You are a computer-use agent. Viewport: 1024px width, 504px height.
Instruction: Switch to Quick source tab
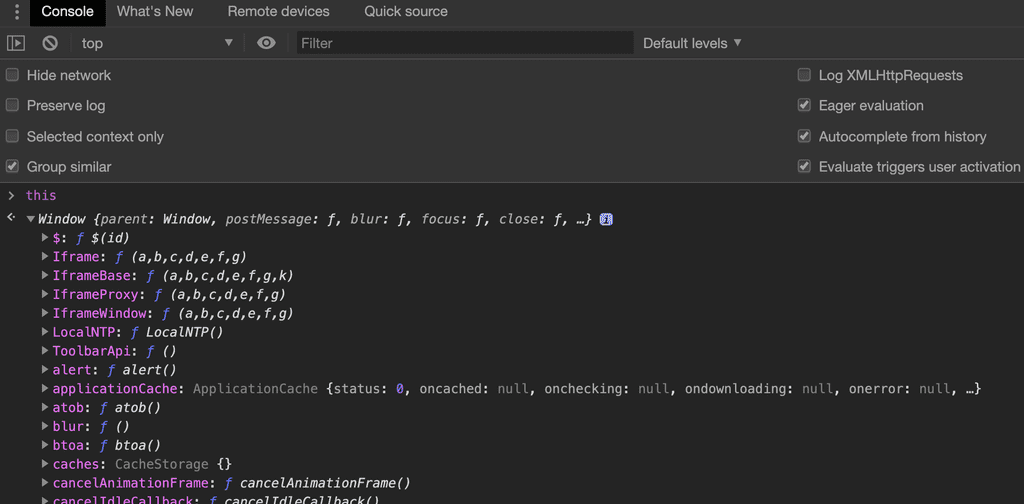[x=405, y=12]
